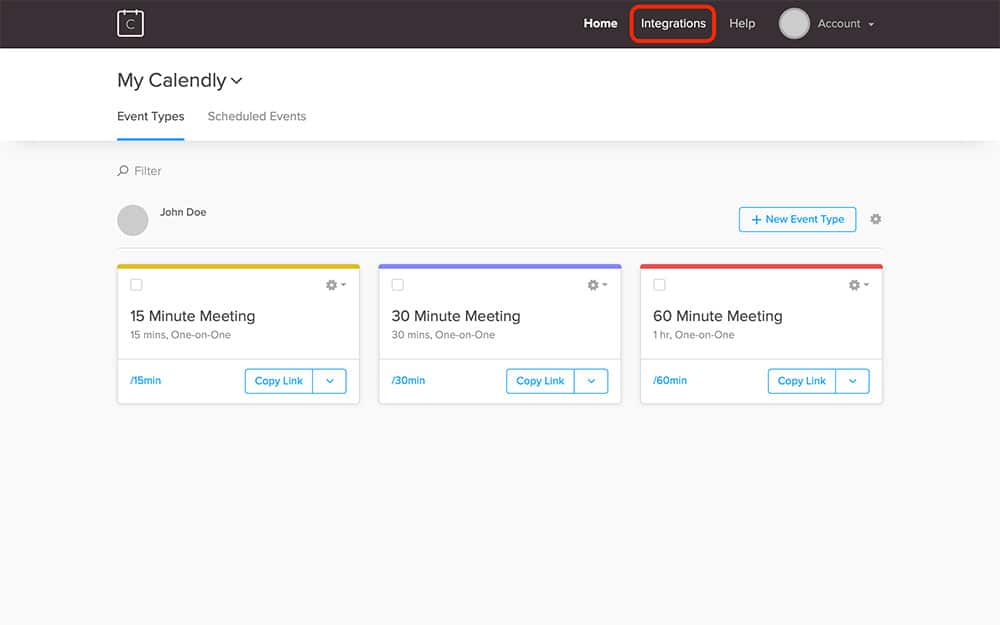This screenshot has height=625, width=1000.
Task: Open the Account dropdown menu
Action: [845, 24]
